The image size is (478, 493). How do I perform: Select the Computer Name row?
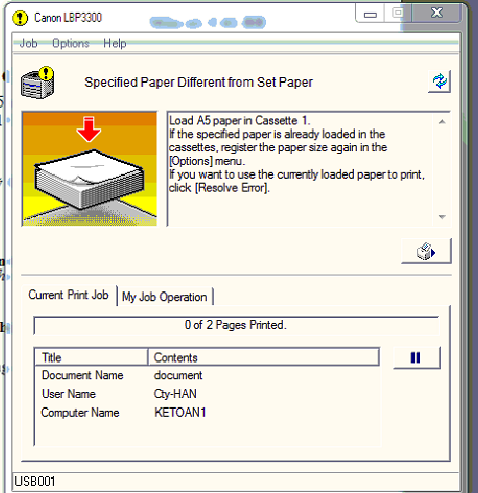[x=207, y=413]
